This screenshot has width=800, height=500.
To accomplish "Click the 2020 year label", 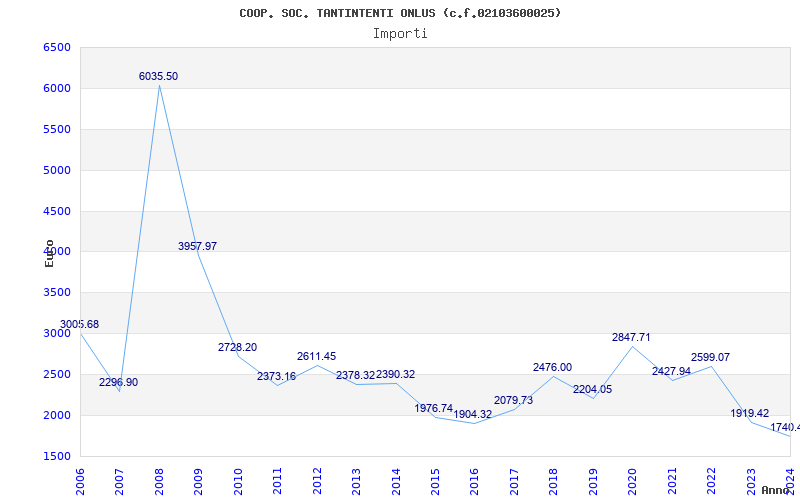I will [633, 481].
